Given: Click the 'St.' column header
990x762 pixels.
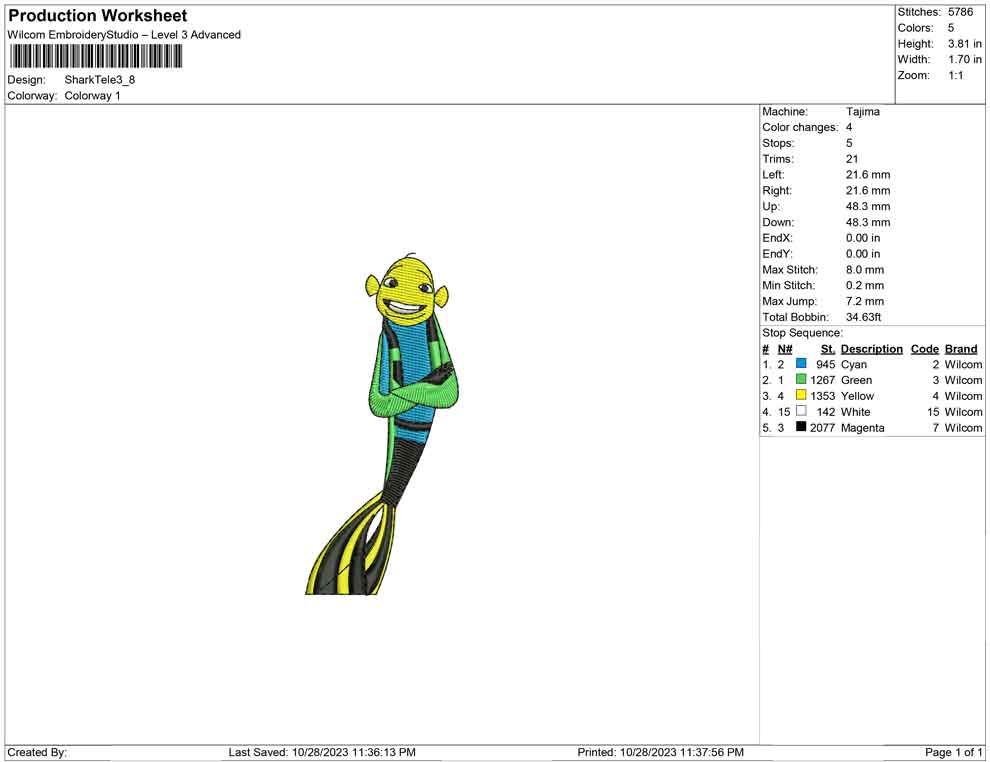Looking at the screenshot, I should pos(828,348).
